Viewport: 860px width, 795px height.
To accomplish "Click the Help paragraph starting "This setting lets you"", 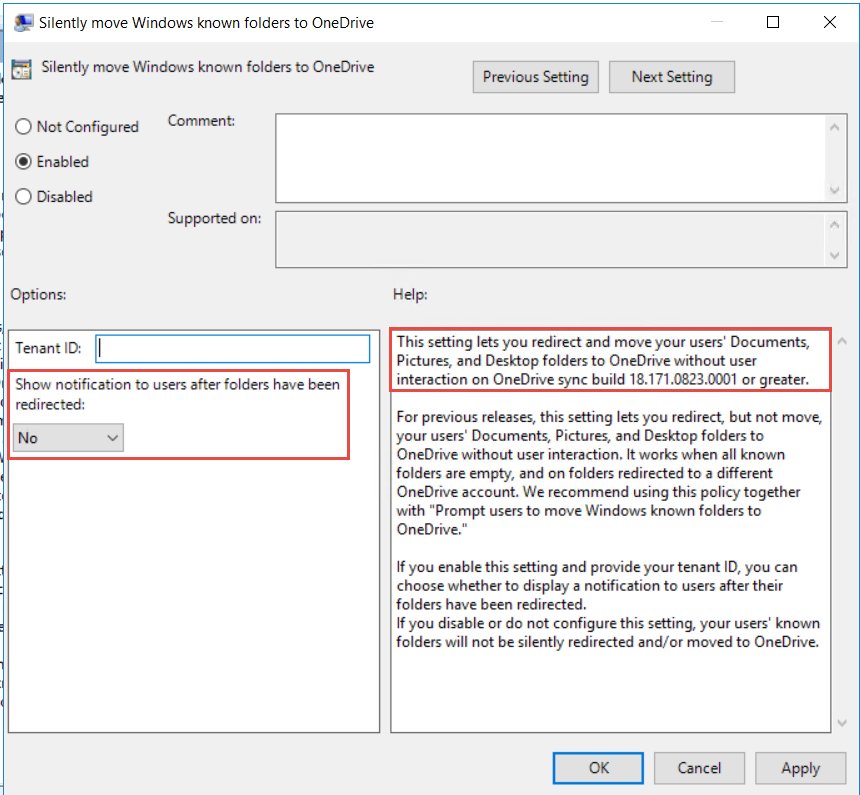I will click(603, 360).
